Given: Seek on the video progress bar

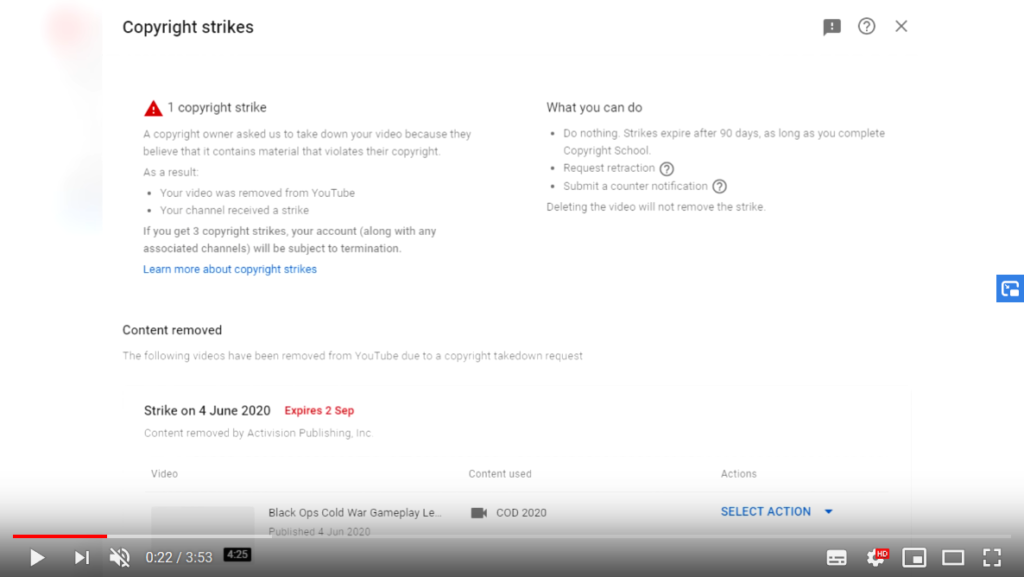Looking at the screenshot, I should (x=512, y=536).
